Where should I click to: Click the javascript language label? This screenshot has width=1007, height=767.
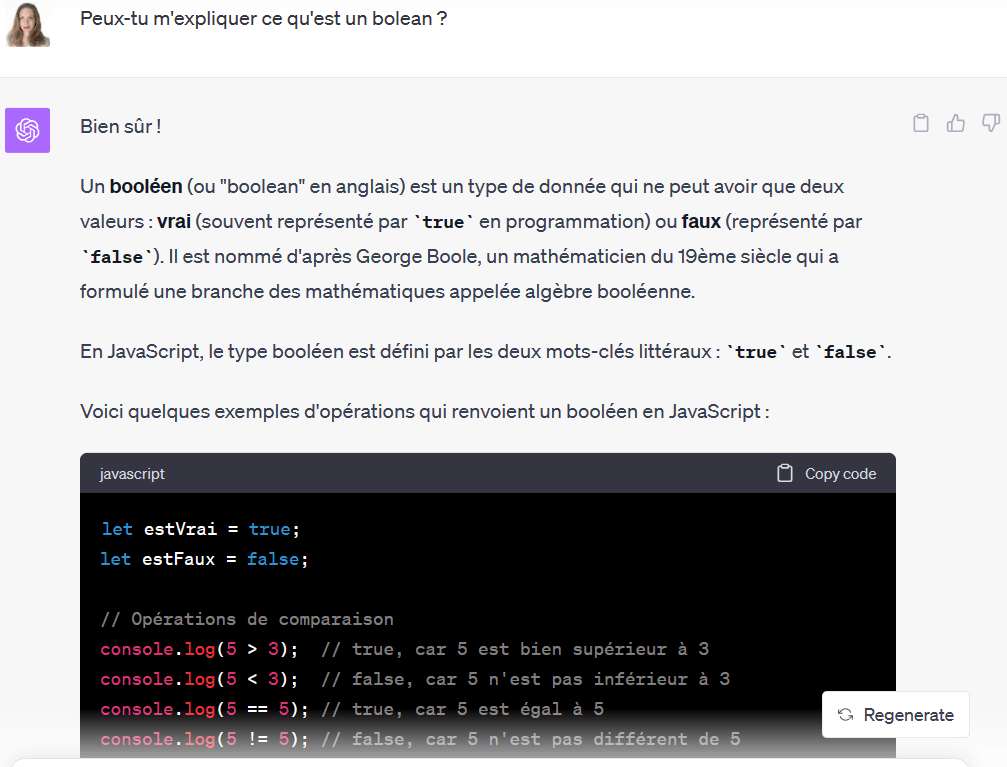tap(132, 474)
